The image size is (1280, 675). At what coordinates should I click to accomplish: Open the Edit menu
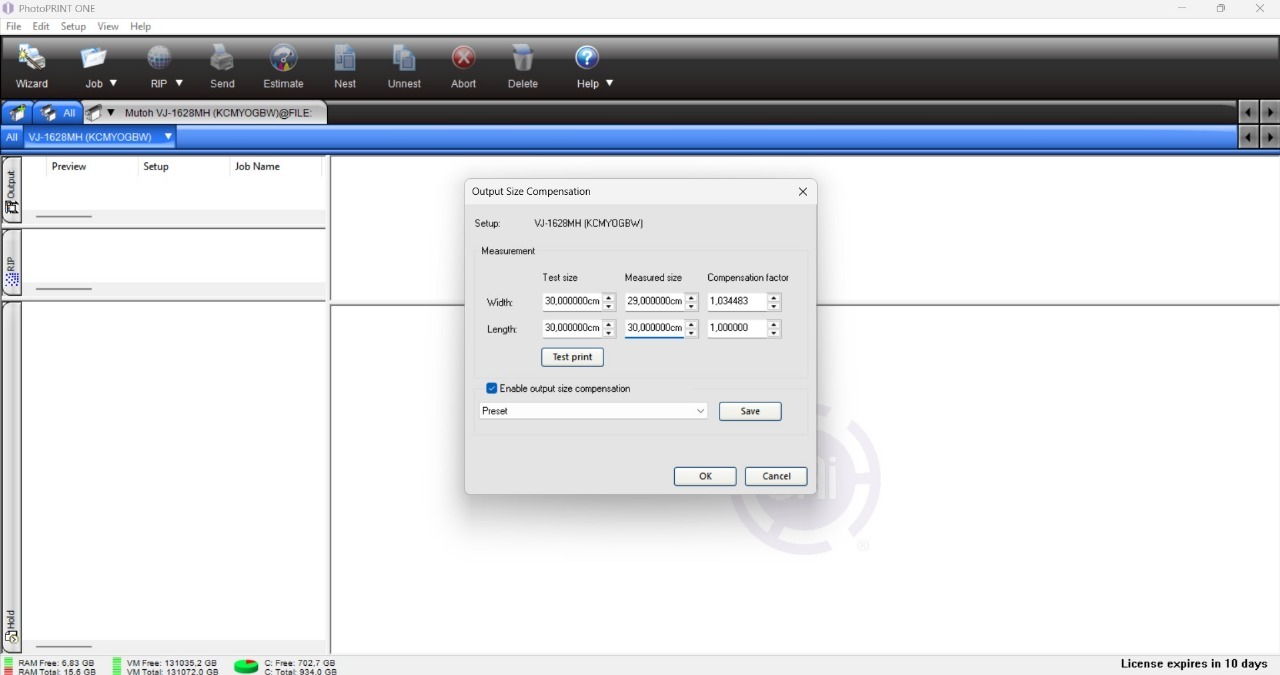(x=41, y=26)
